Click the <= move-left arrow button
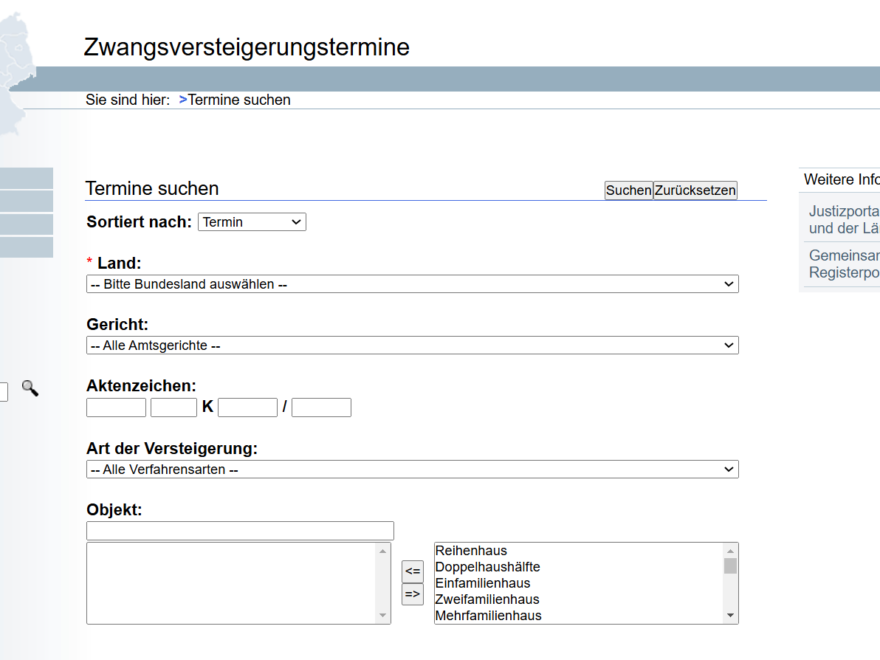The width and height of the screenshot is (880, 660). 412,571
